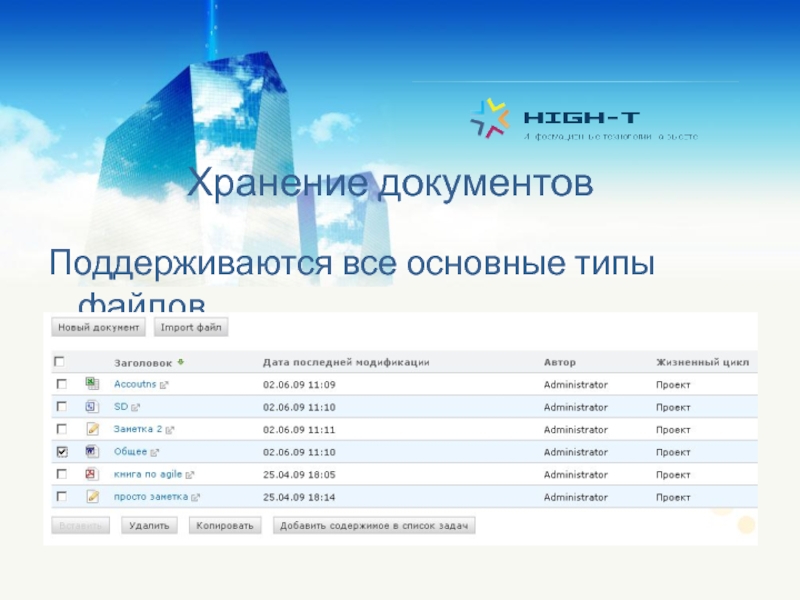Check the box for the SD row
800x600 pixels.
click(62, 406)
